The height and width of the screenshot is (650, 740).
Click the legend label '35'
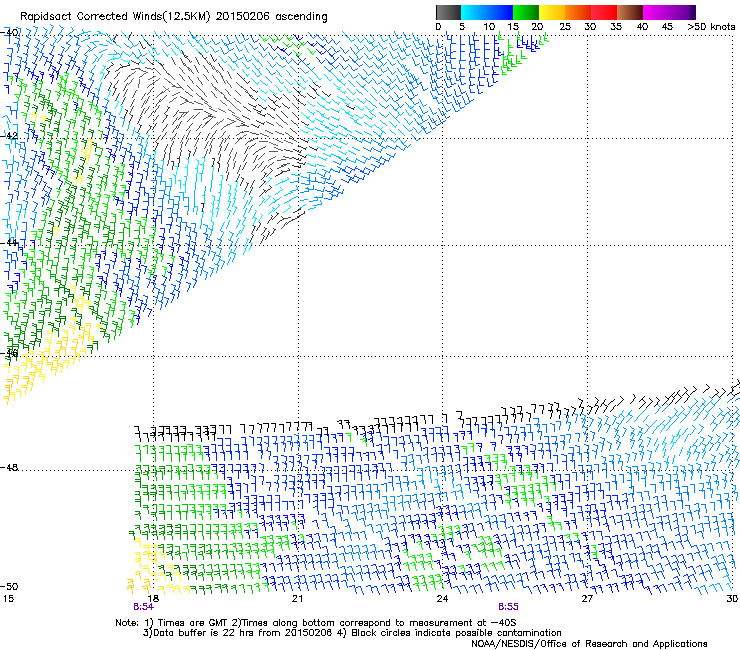click(x=616, y=27)
